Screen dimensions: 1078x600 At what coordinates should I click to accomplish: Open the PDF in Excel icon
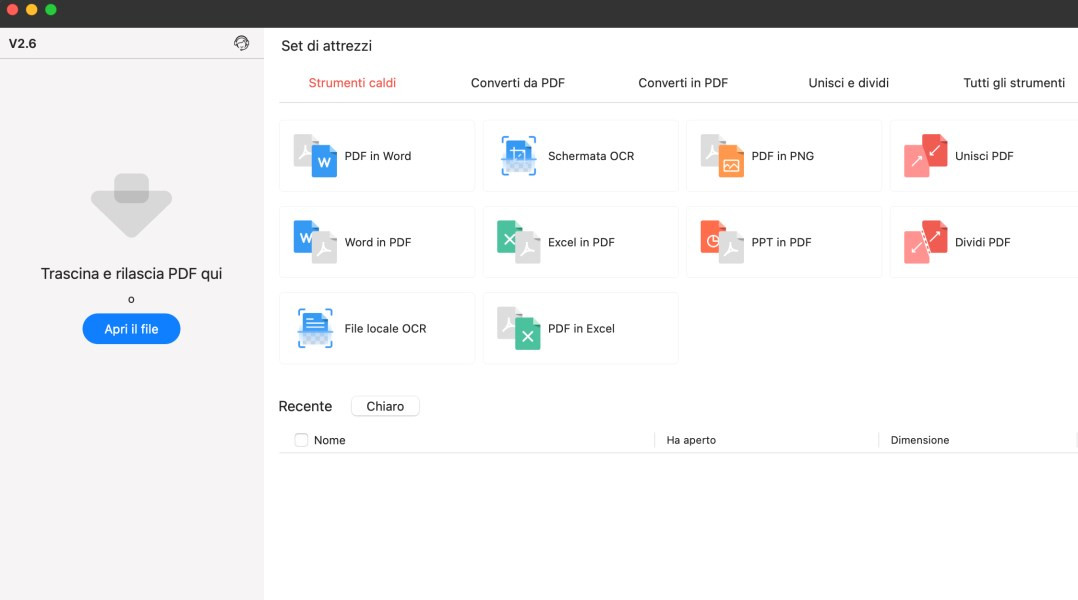pos(518,328)
